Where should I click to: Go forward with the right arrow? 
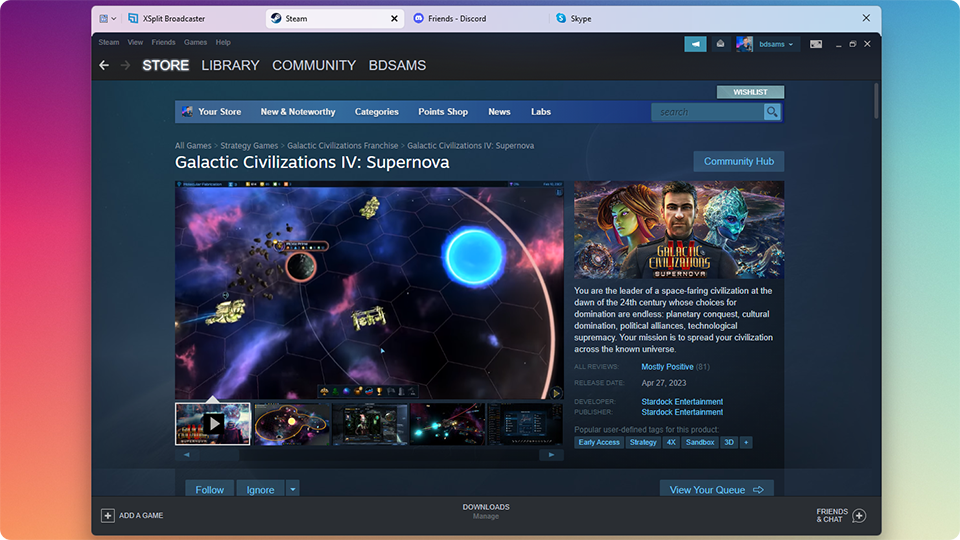click(x=126, y=65)
